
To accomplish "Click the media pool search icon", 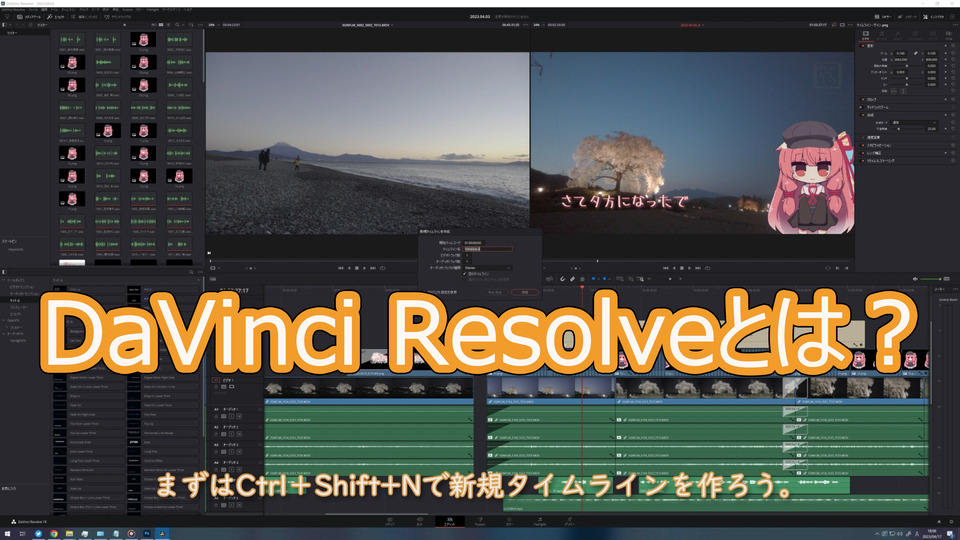I will [177, 24].
